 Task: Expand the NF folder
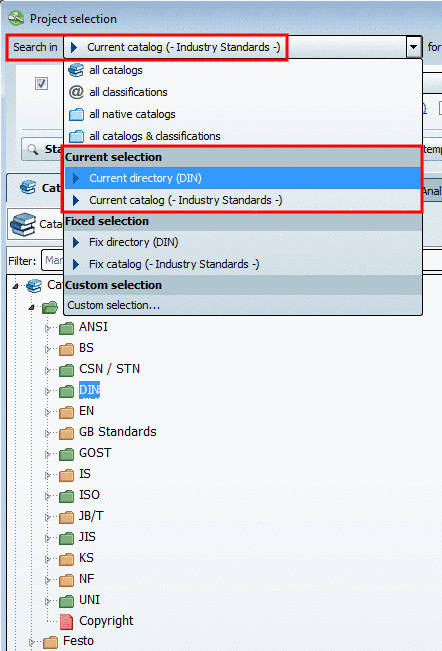coord(48,580)
